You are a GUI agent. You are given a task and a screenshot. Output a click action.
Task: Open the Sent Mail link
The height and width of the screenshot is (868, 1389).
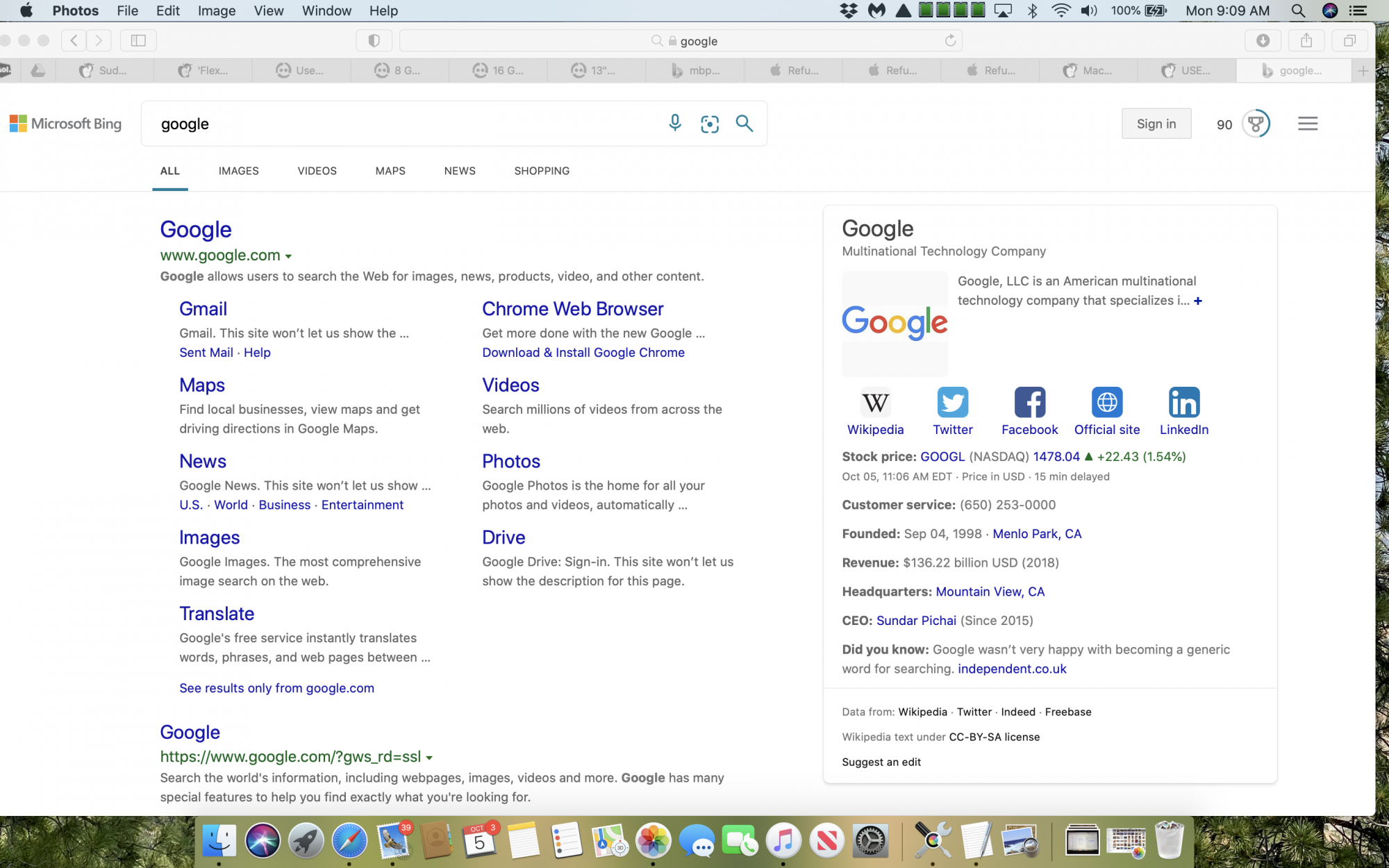pos(206,352)
